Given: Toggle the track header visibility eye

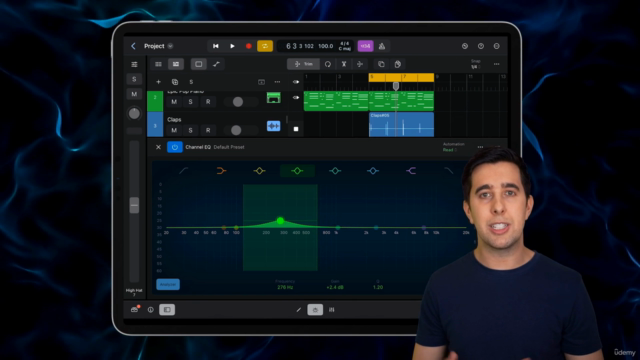Looking at the screenshot, I should pyautogui.click(x=296, y=82).
